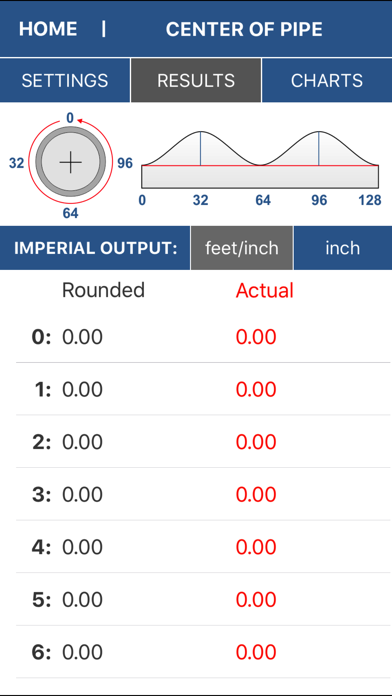Image resolution: width=392 pixels, height=696 pixels.
Task: Tap result row 6 rounded value
Action: point(83,652)
